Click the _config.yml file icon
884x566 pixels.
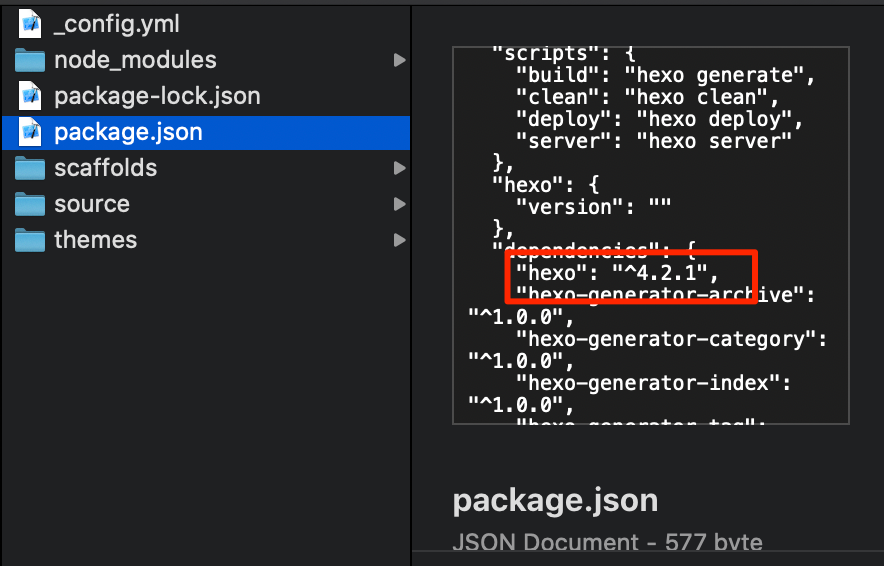click(30, 24)
